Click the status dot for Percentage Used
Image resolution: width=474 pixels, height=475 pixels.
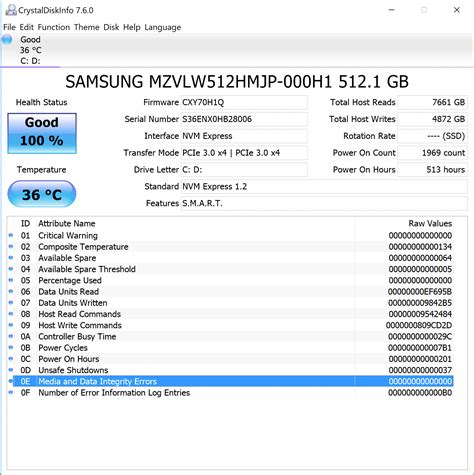(x=11, y=280)
